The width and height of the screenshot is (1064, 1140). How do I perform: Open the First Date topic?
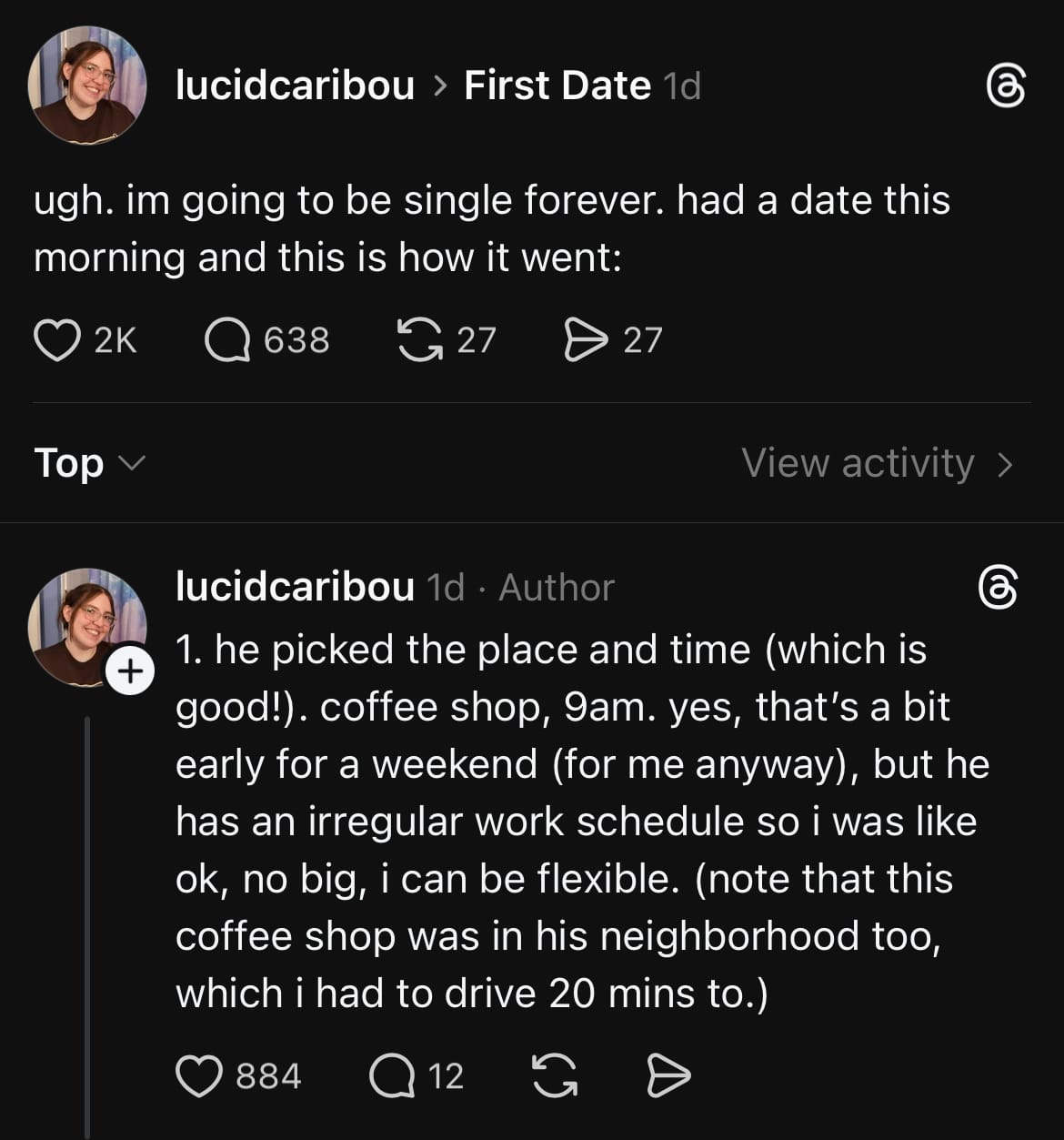[557, 86]
